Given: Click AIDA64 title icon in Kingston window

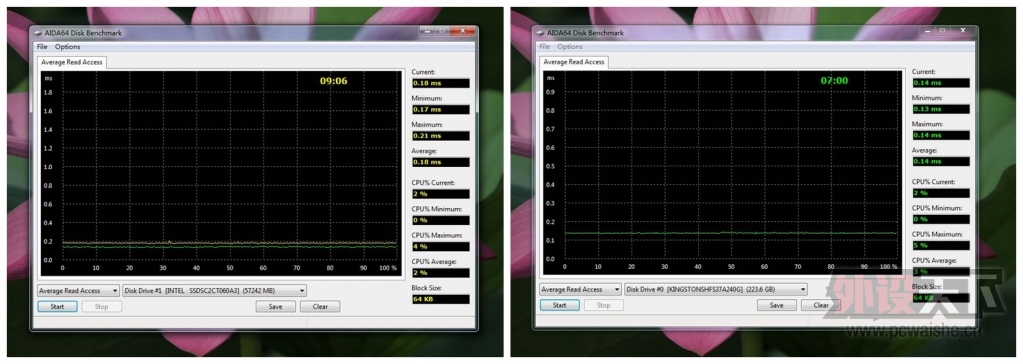Looking at the screenshot, I should tap(539, 33).
